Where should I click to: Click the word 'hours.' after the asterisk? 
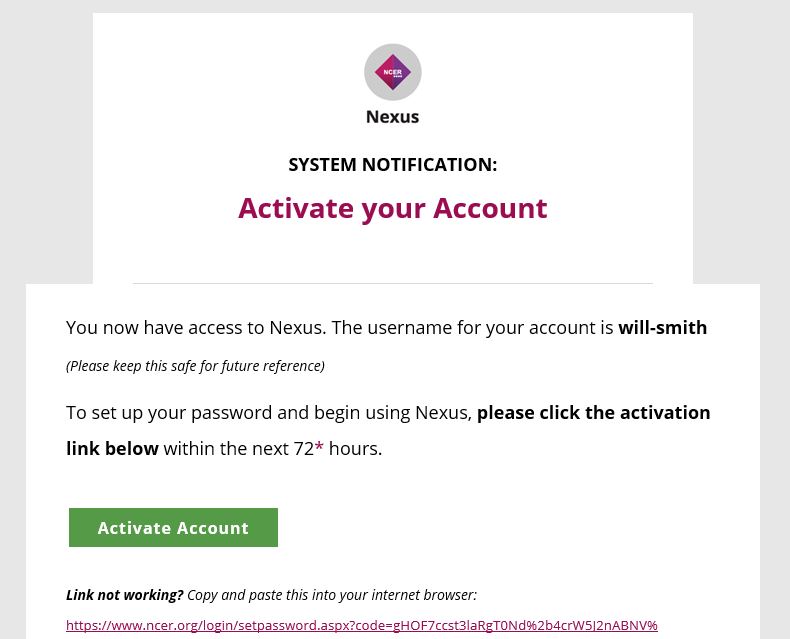pos(355,449)
